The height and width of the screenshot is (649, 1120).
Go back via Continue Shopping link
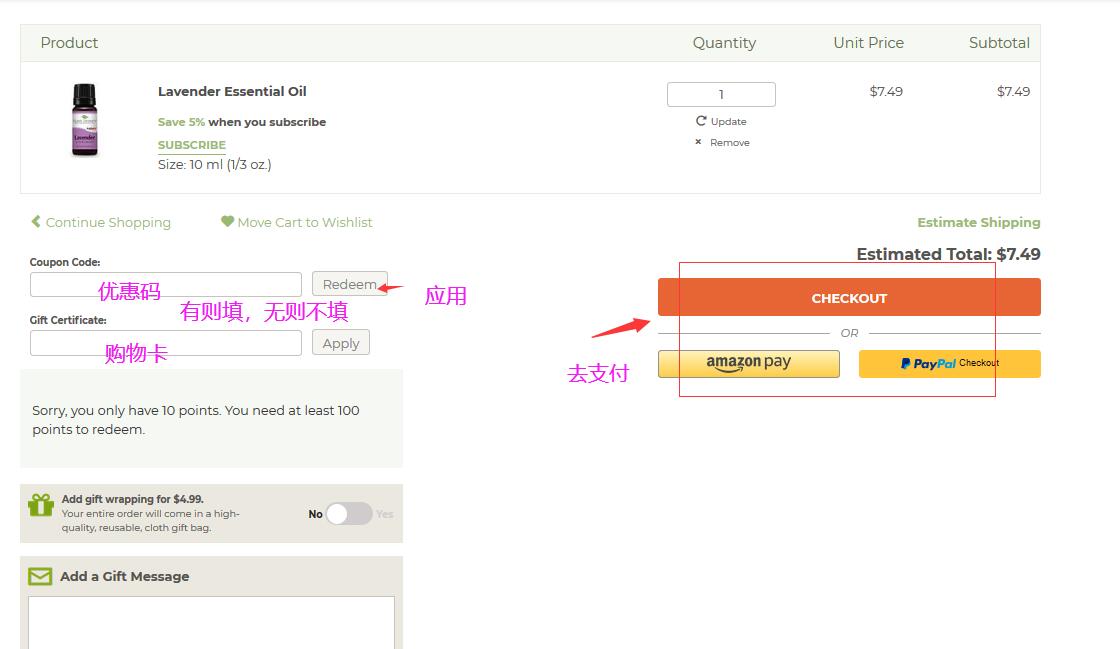pos(108,222)
